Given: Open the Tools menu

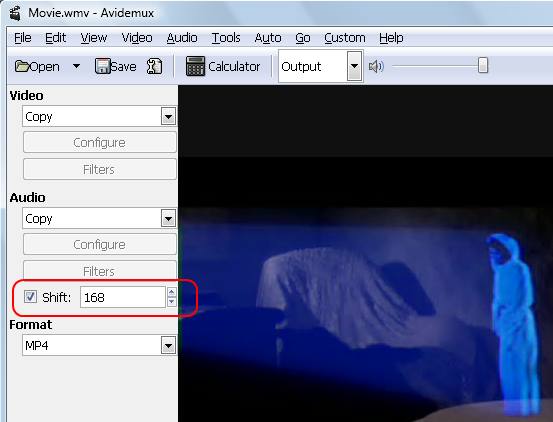Looking at the screenshot, I should coord(226,38).
